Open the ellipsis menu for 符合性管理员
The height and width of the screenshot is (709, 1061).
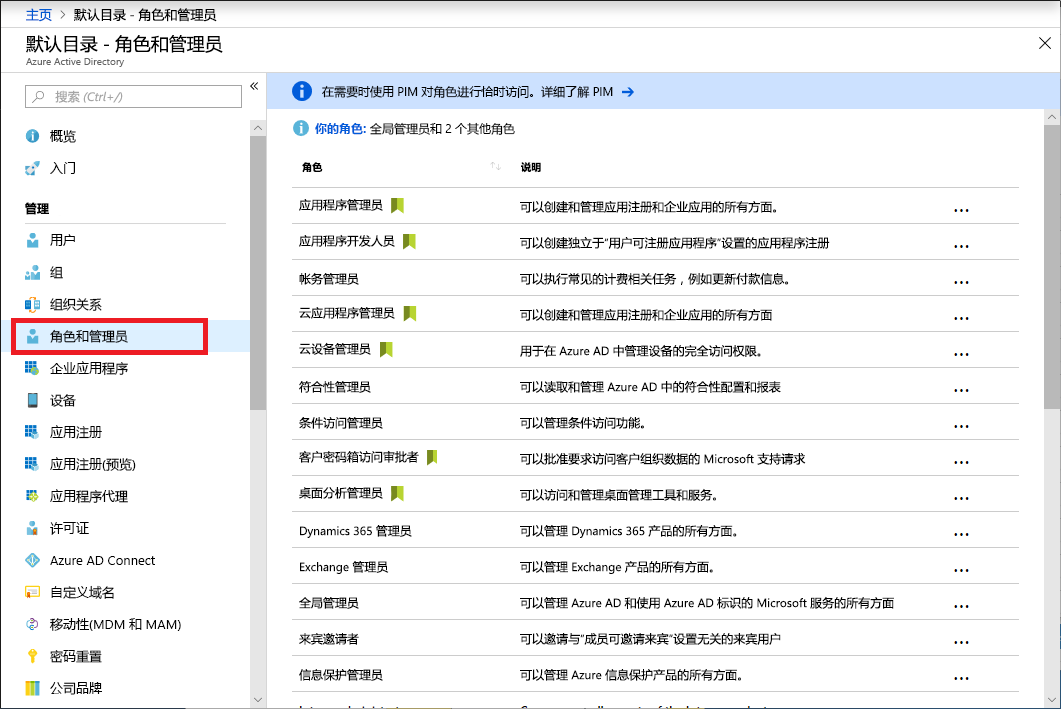tap(961, 390)
